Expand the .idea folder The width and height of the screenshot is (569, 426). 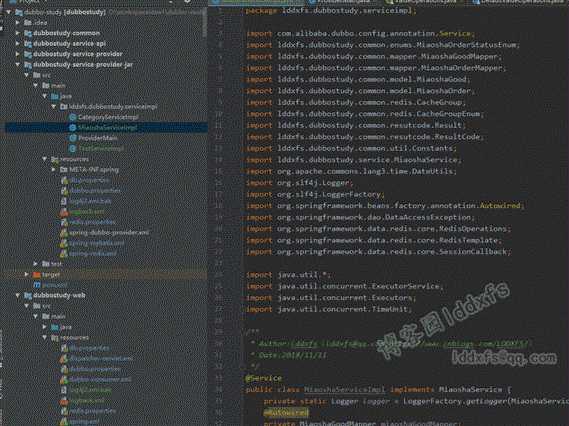17,23
